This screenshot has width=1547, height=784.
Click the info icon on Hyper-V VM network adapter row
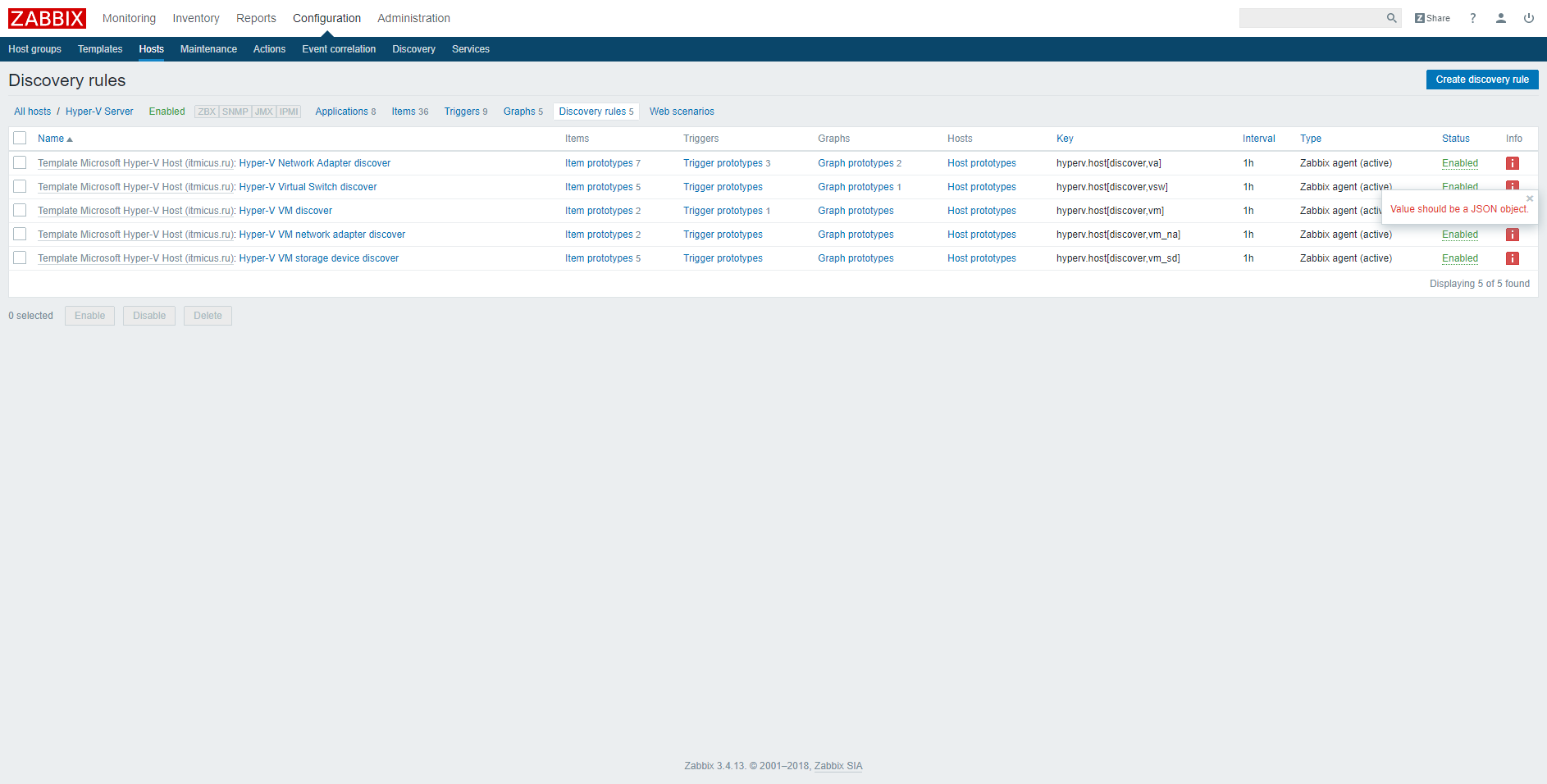(1513, 235)
